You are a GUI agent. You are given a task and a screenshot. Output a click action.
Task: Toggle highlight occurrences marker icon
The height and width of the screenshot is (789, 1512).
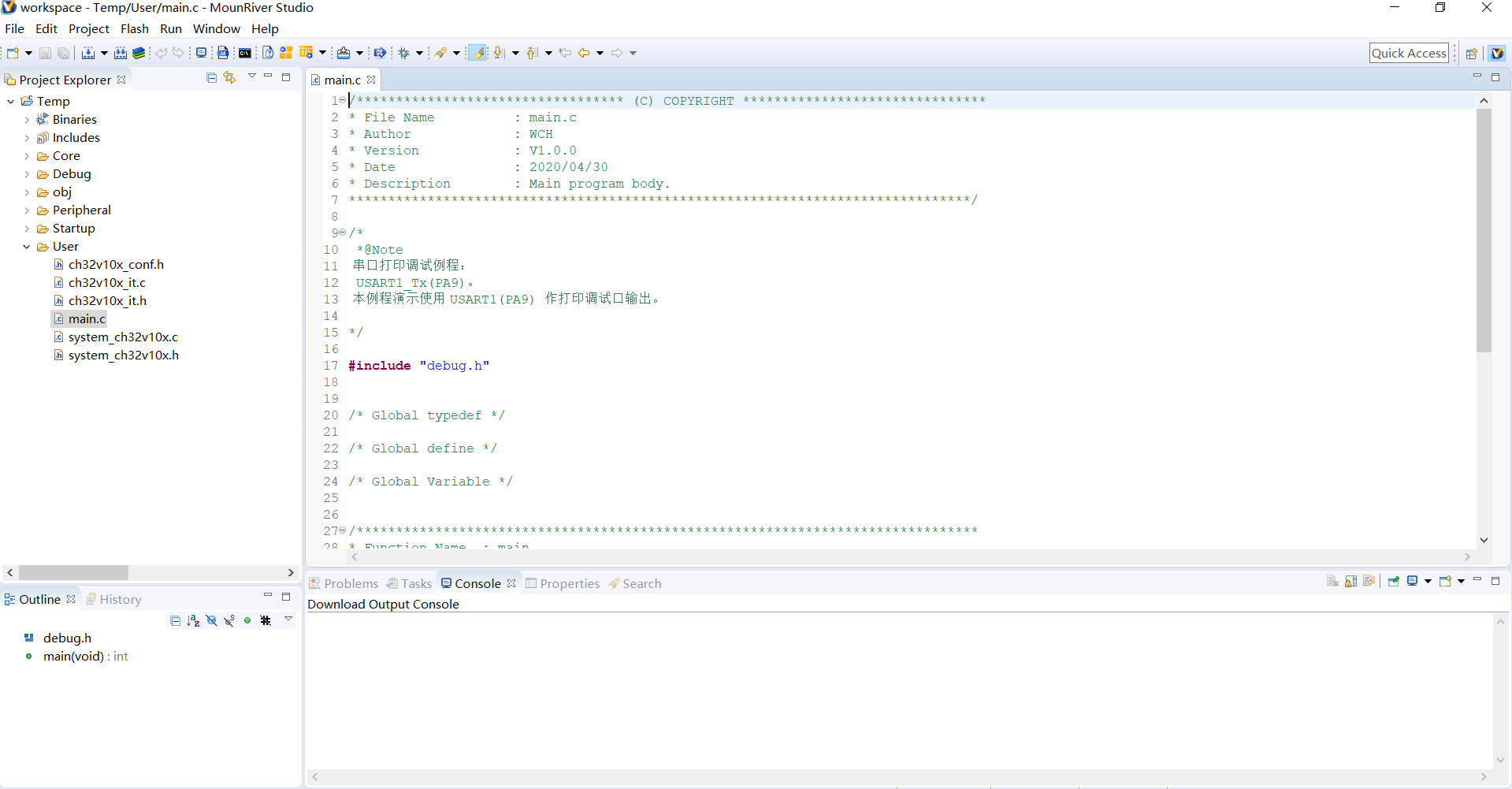477,53
